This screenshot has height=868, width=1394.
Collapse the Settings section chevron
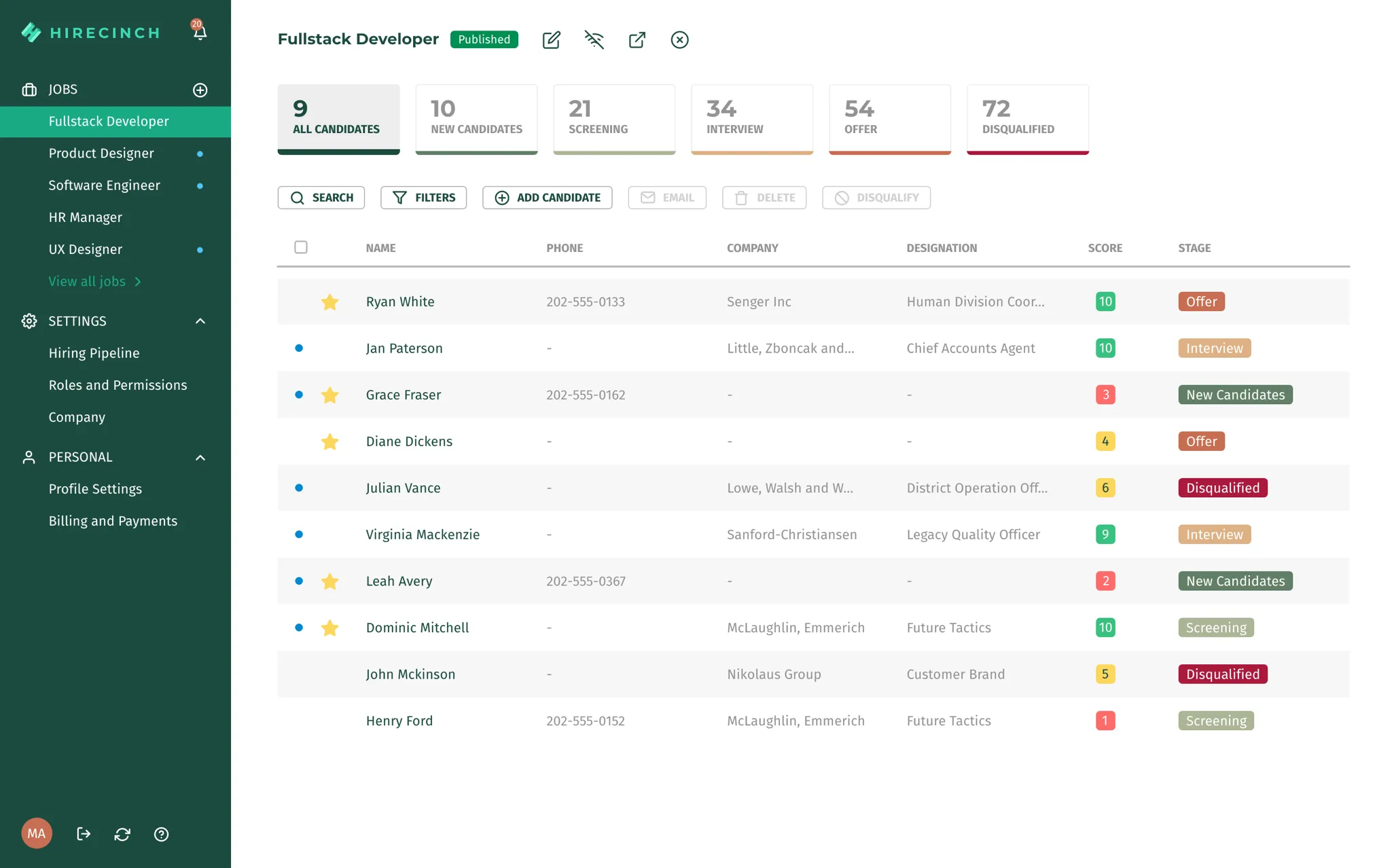coord(200,321)
